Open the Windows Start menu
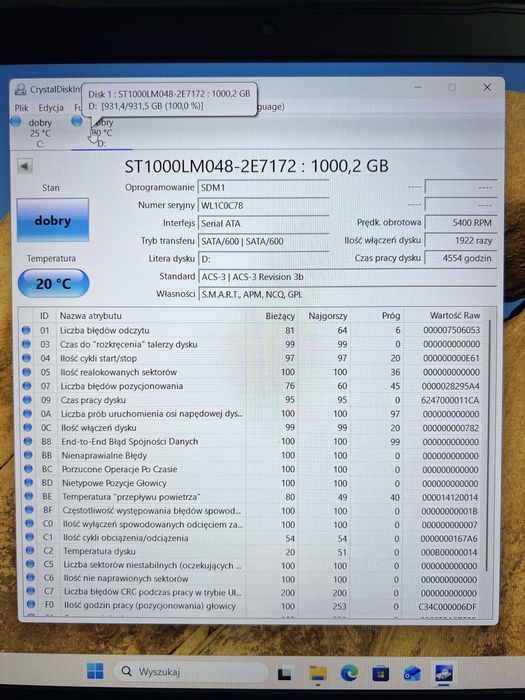Screen dimensions: 525x700 coord(95,671)
